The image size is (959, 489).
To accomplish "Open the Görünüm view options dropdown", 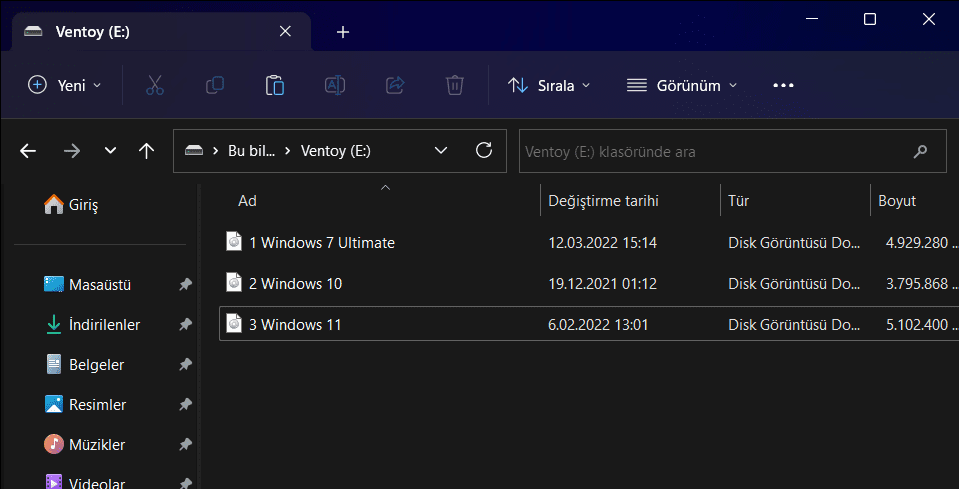I will [682, 85].
